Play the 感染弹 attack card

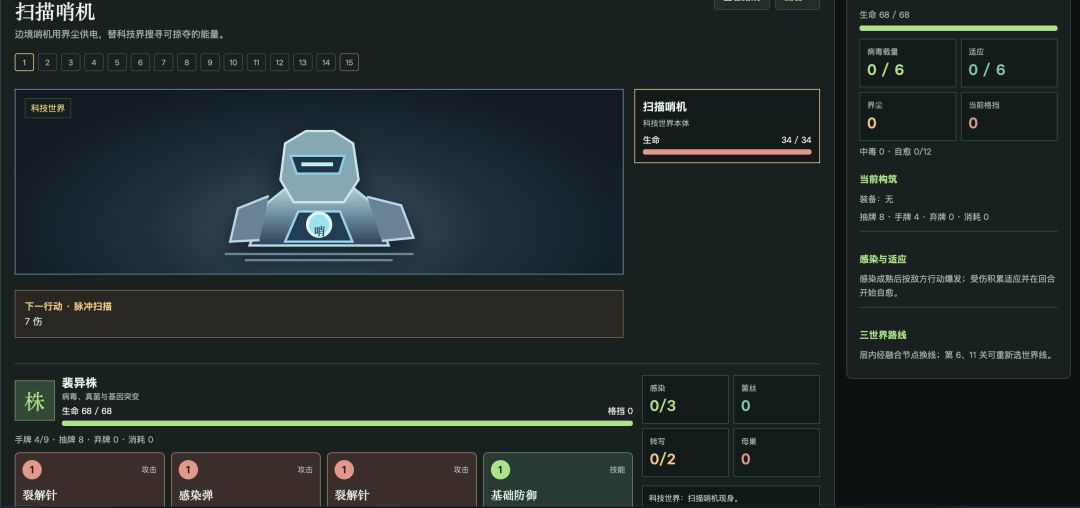coord(246,480)
